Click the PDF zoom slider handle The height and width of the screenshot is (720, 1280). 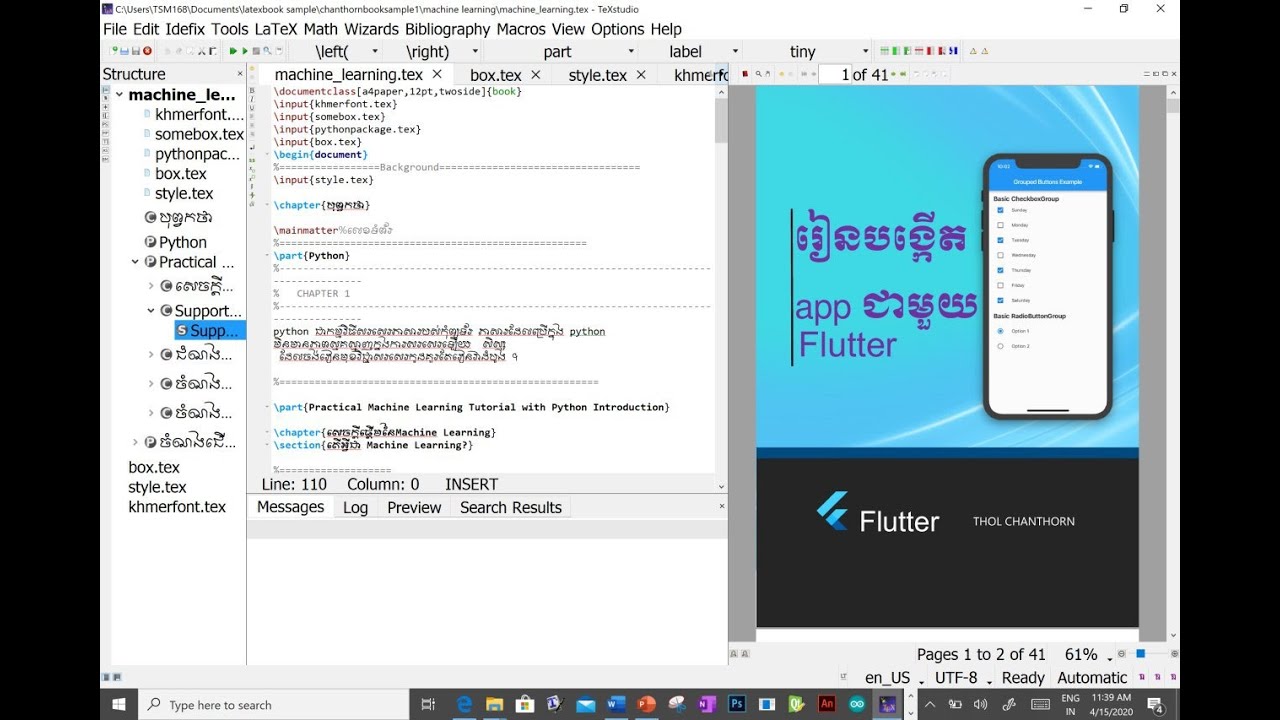click(1140, 654)
